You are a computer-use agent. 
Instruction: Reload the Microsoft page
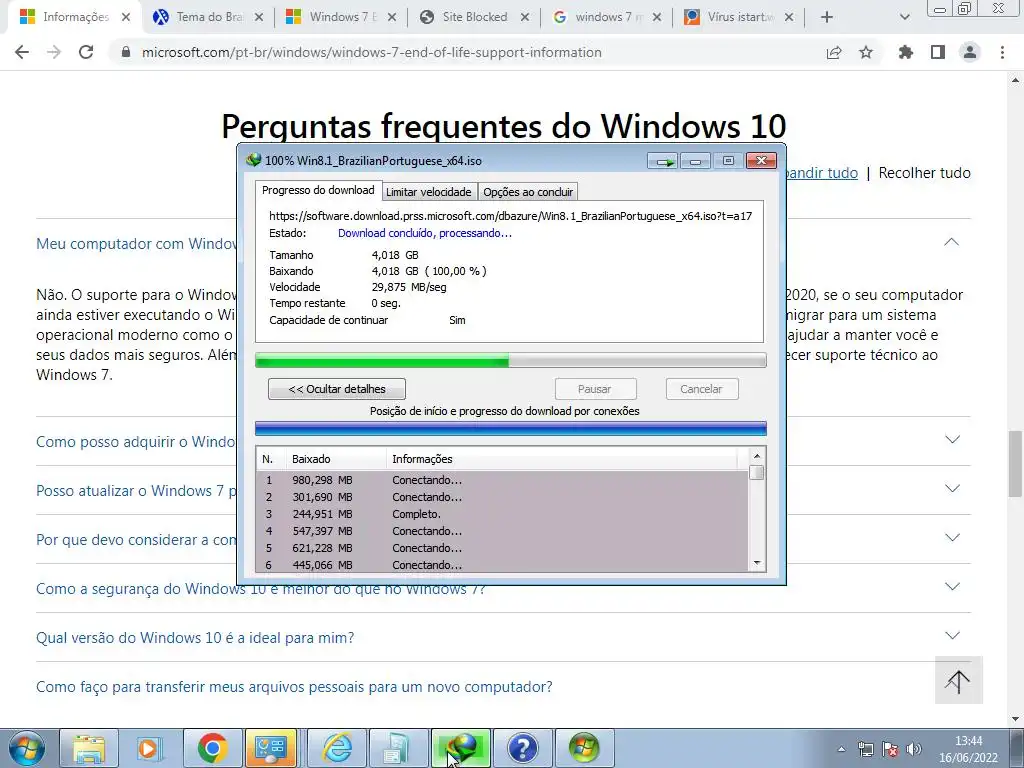click(x=86, y=52)
